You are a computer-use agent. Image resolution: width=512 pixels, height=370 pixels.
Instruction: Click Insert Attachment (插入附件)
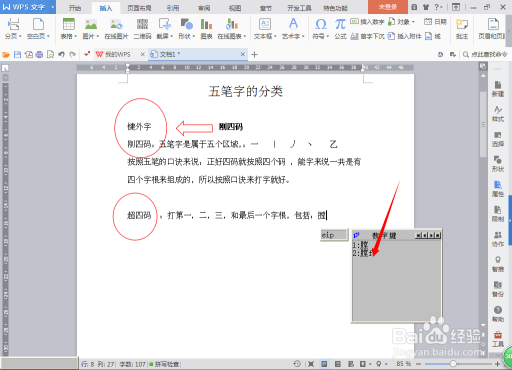click(404, 36)
